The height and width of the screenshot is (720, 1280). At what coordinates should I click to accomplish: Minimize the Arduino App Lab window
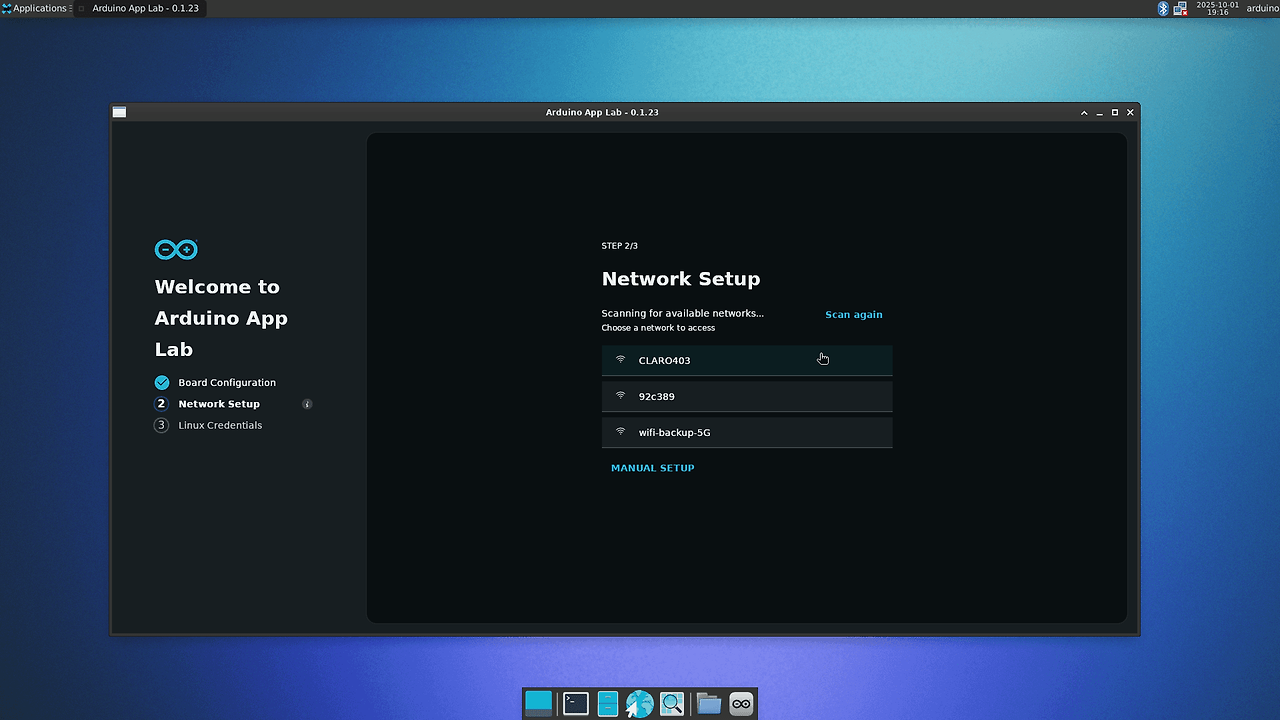coord(1099,113)
